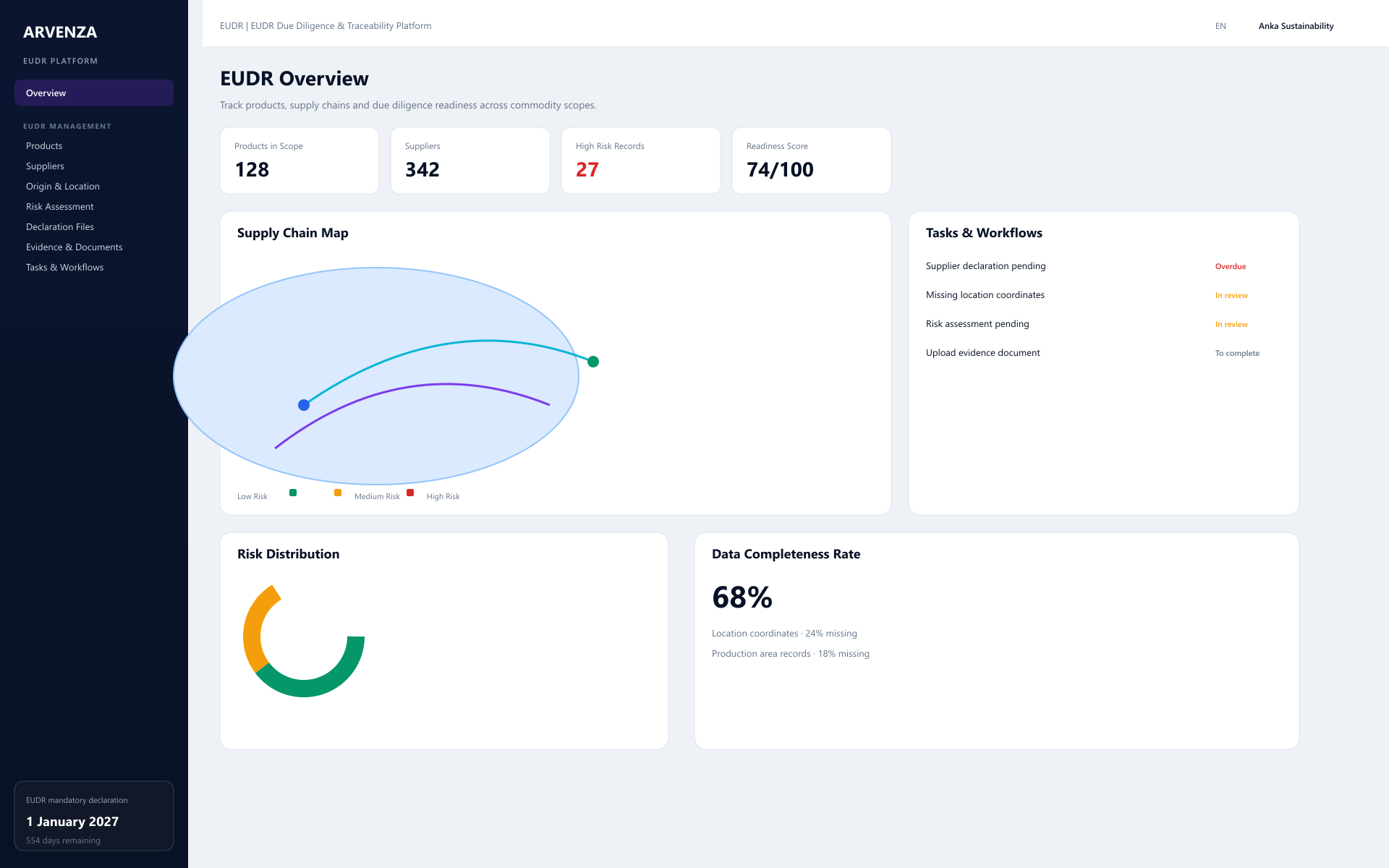Click the Readiness Score card
The width and height of the screenshot is (1389, 868).
(x=812, y=161)
